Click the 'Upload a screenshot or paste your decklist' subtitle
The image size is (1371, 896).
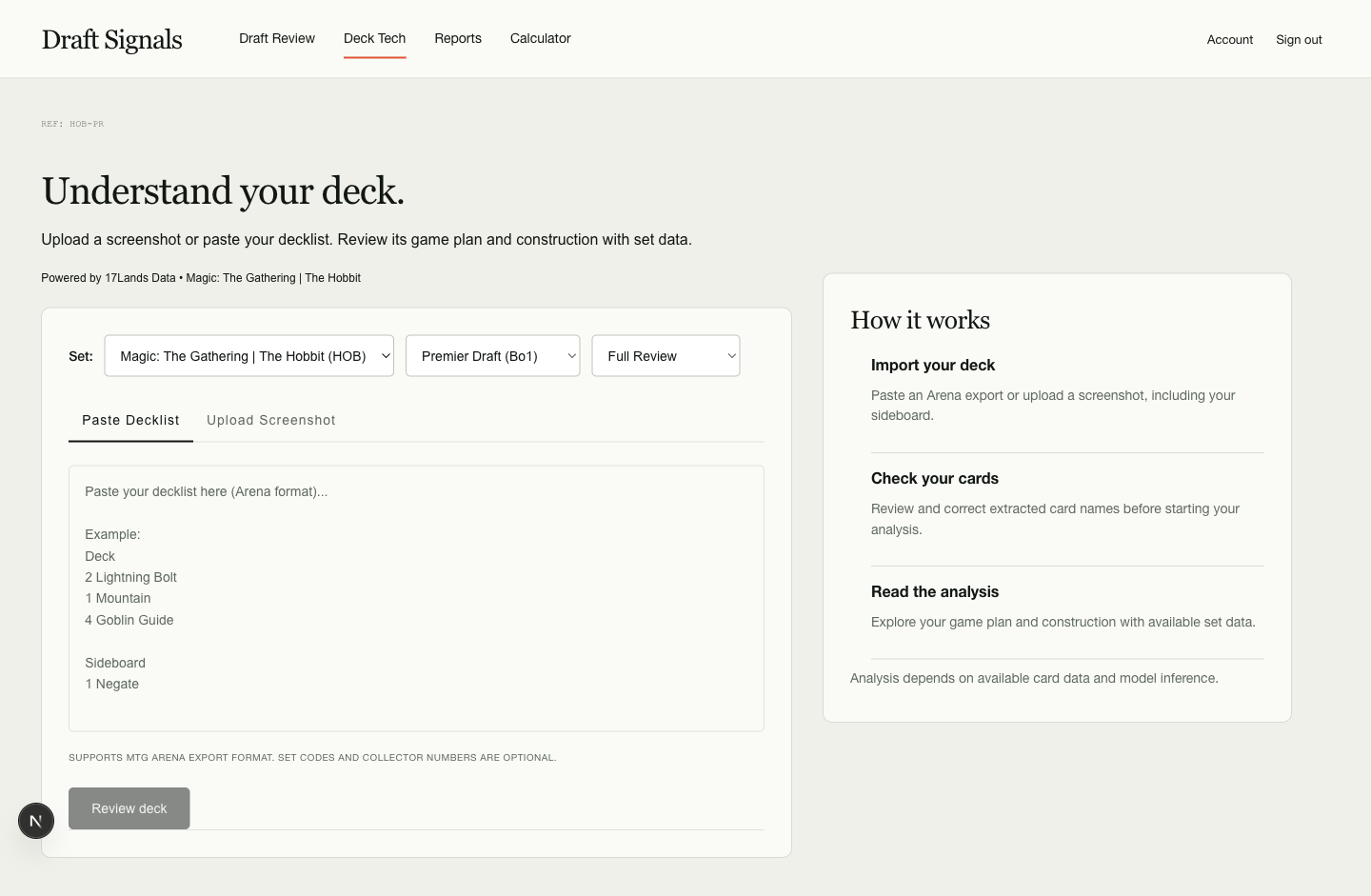367,240
